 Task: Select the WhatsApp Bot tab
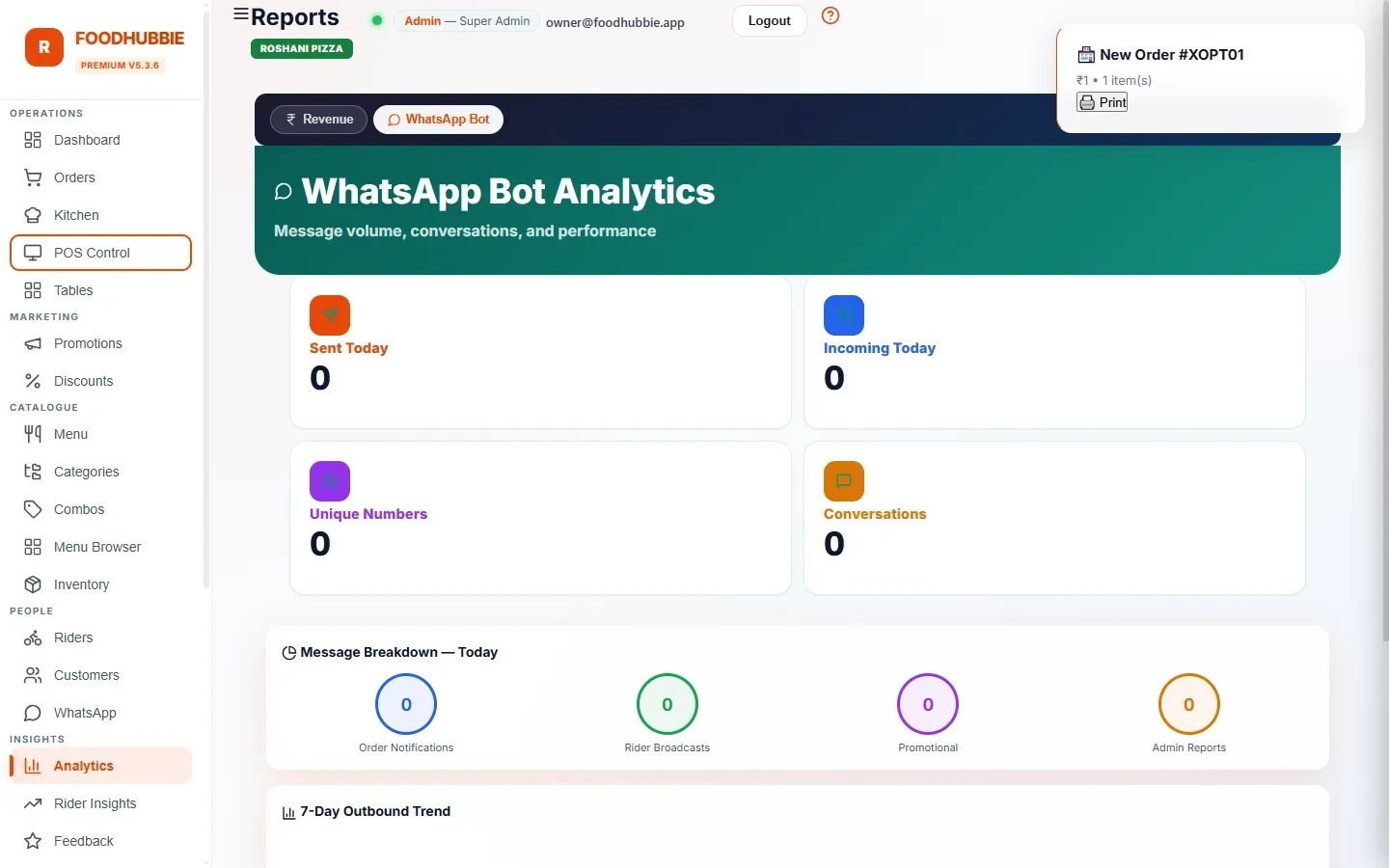(x=438, y=120)
